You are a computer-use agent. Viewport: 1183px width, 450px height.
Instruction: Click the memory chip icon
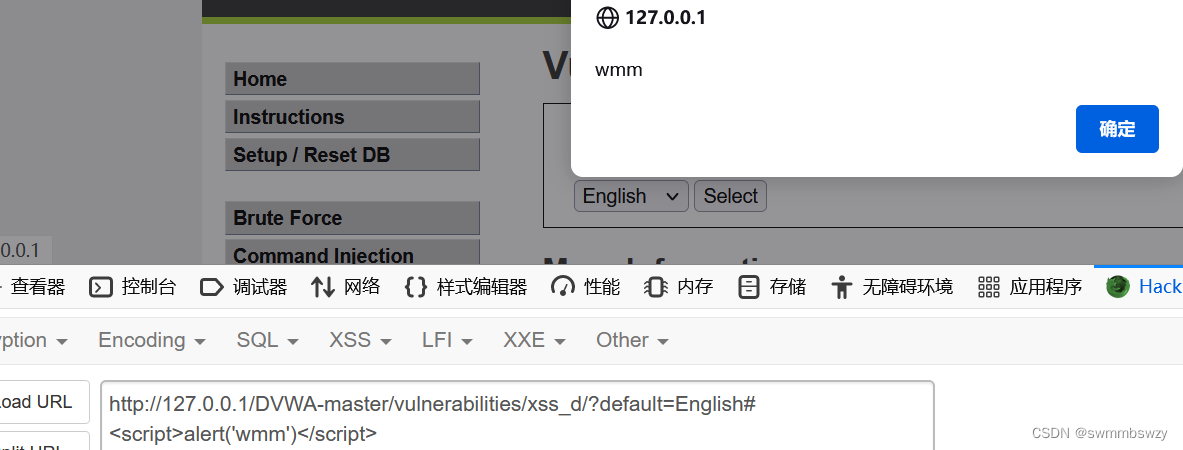pyautogui.click(x=656, y=287)
